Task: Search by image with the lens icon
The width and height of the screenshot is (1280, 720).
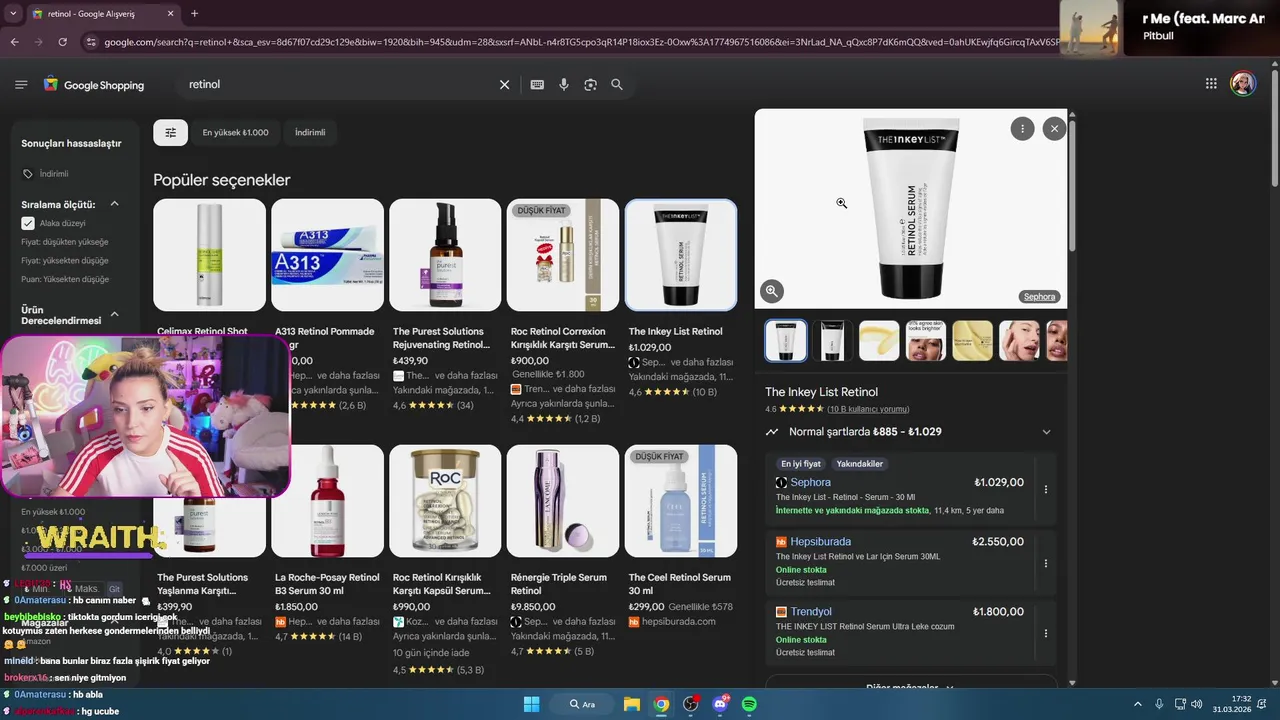Action: (x=590, y=85)
